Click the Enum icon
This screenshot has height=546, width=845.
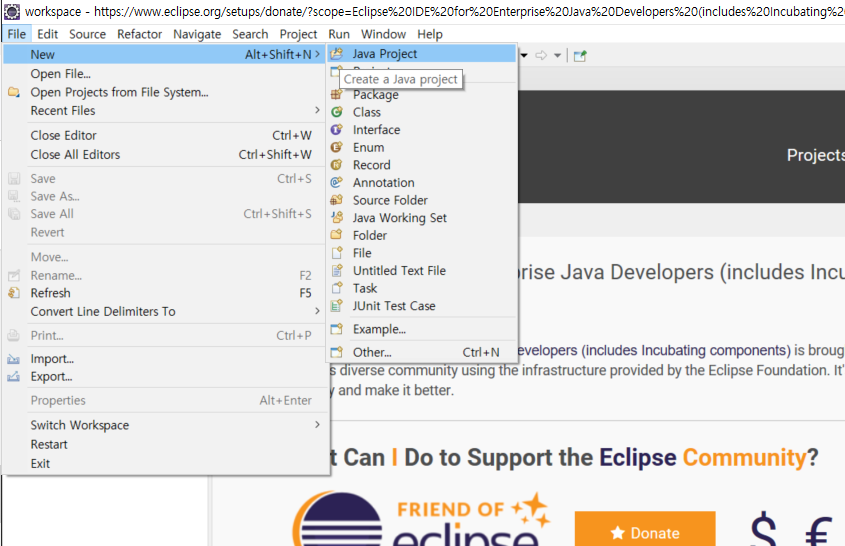click(x=337, y=147)
